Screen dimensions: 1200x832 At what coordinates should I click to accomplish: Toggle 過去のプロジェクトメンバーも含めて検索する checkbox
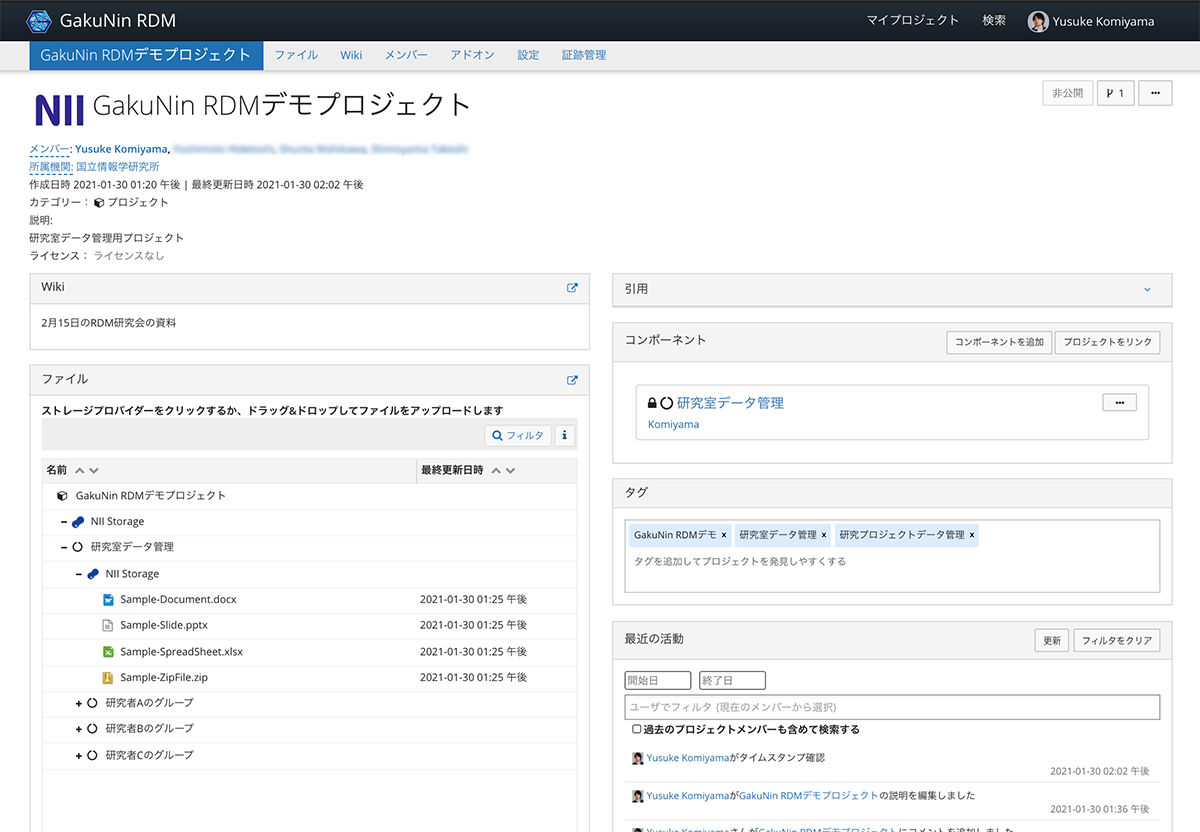pos(637,730)
